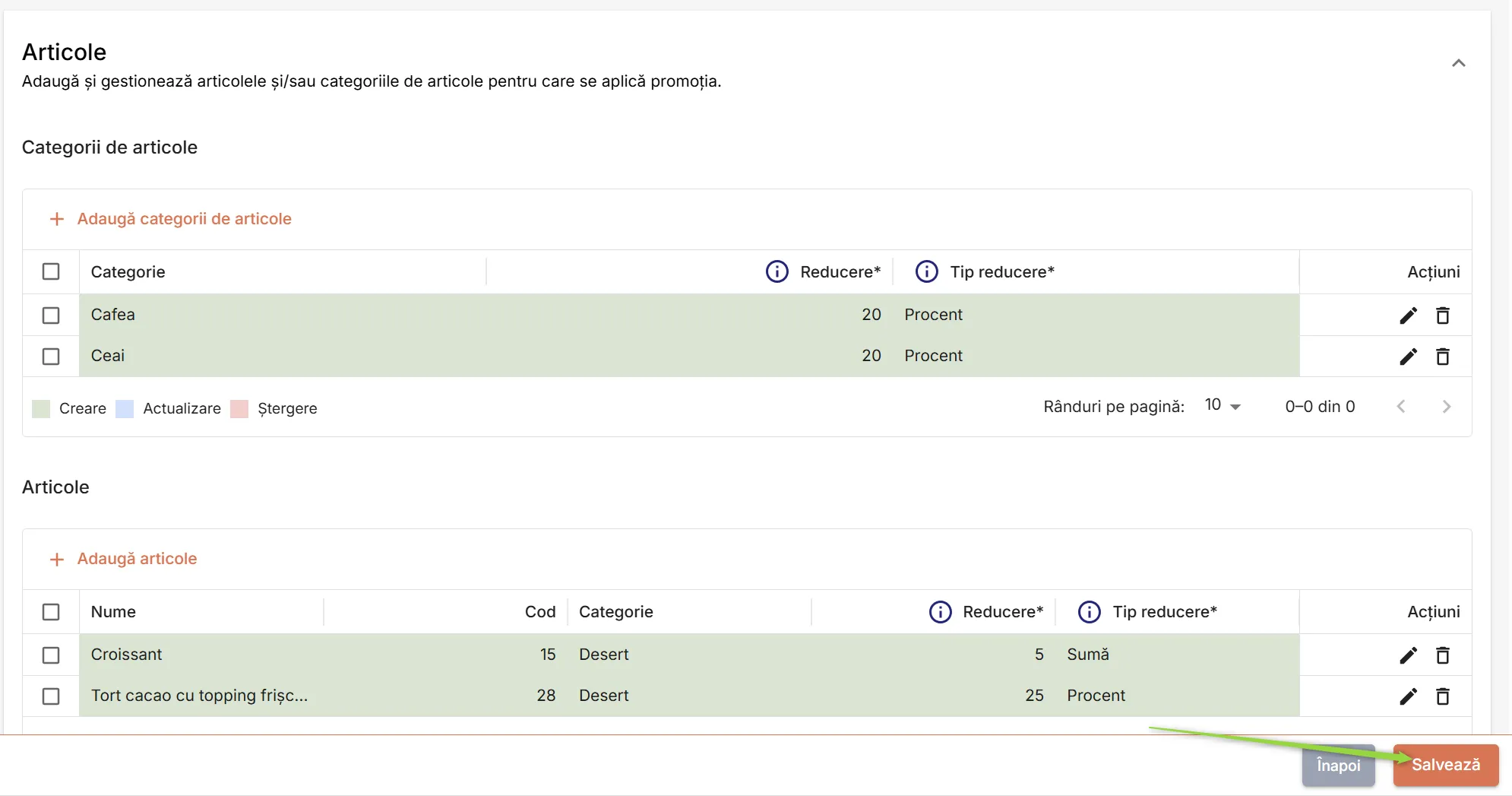Go to previous page of categories
Viewport: 1512px width, 796px height.
tap(1401, 407)
